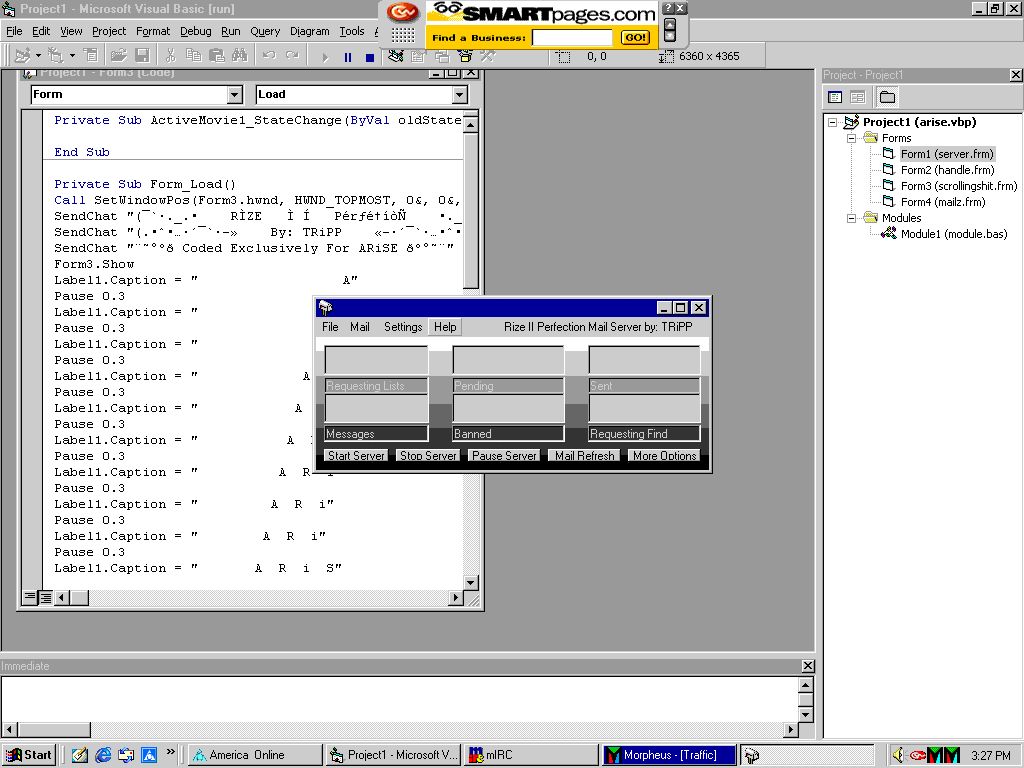
Task: Open the Load procedure dropdown
Action: (x=460, y=95)
